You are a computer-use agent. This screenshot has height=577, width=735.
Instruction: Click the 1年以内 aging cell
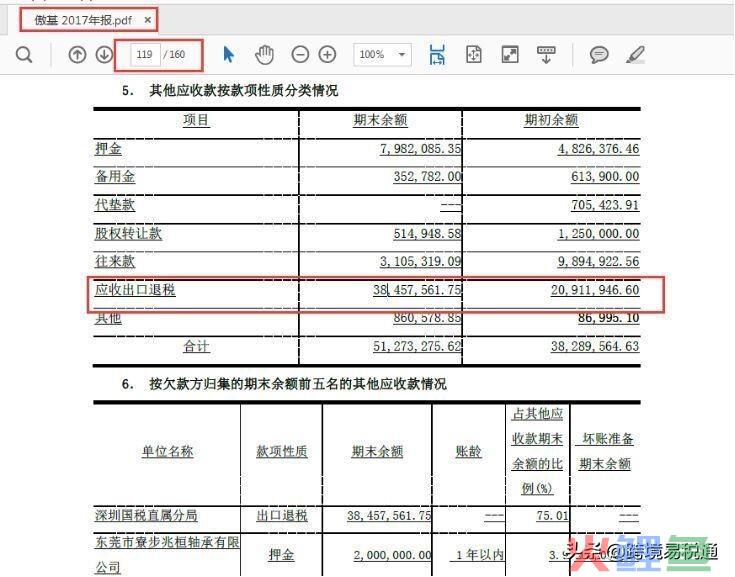pyautogui.click(x=476, y=555)
